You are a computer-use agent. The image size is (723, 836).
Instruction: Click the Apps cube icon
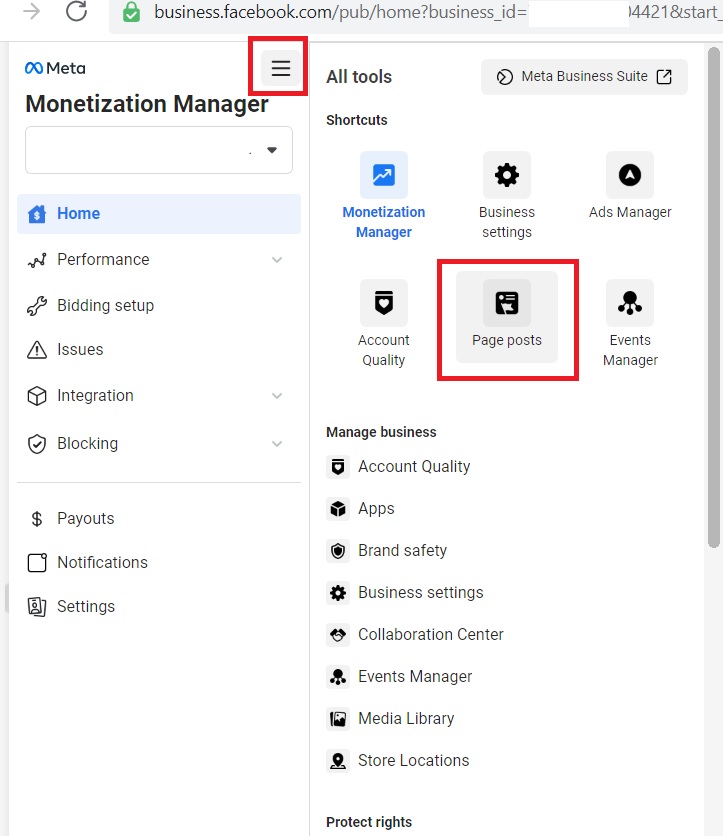[x=338, y=509]
